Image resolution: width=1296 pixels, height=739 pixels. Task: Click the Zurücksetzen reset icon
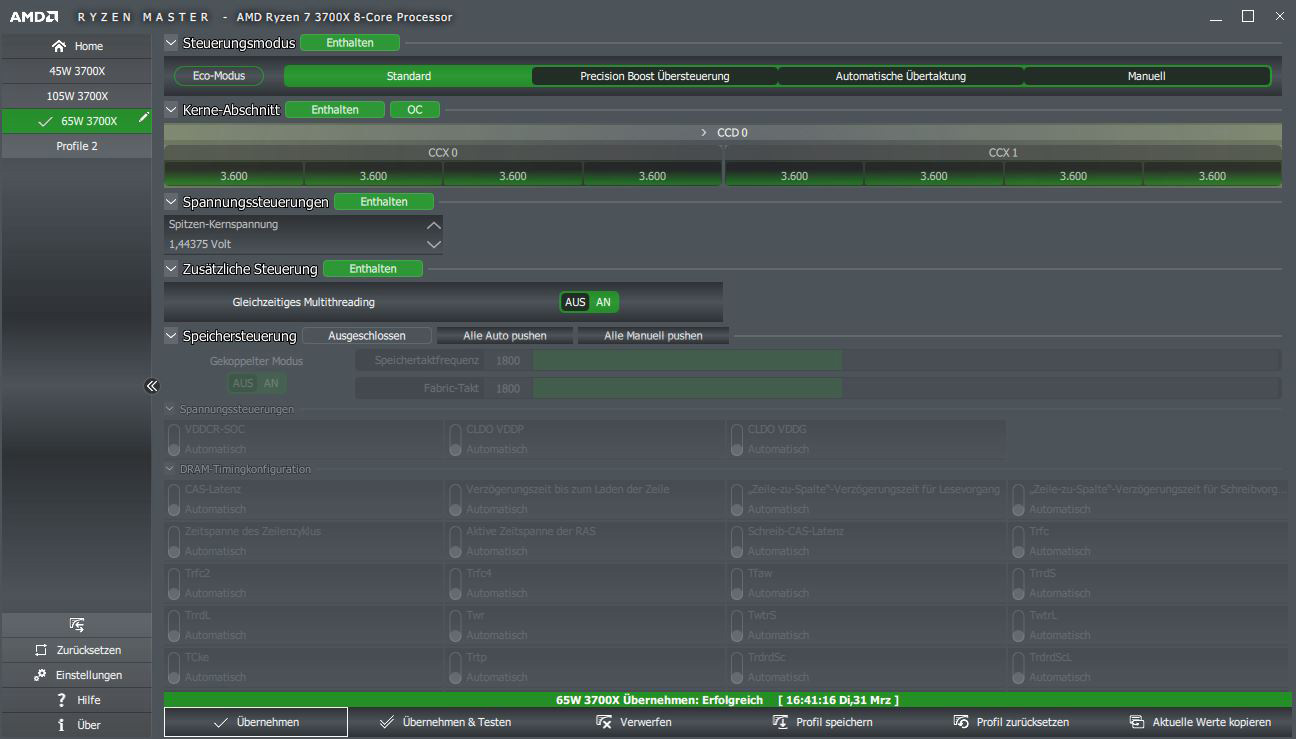coord(41,650)
